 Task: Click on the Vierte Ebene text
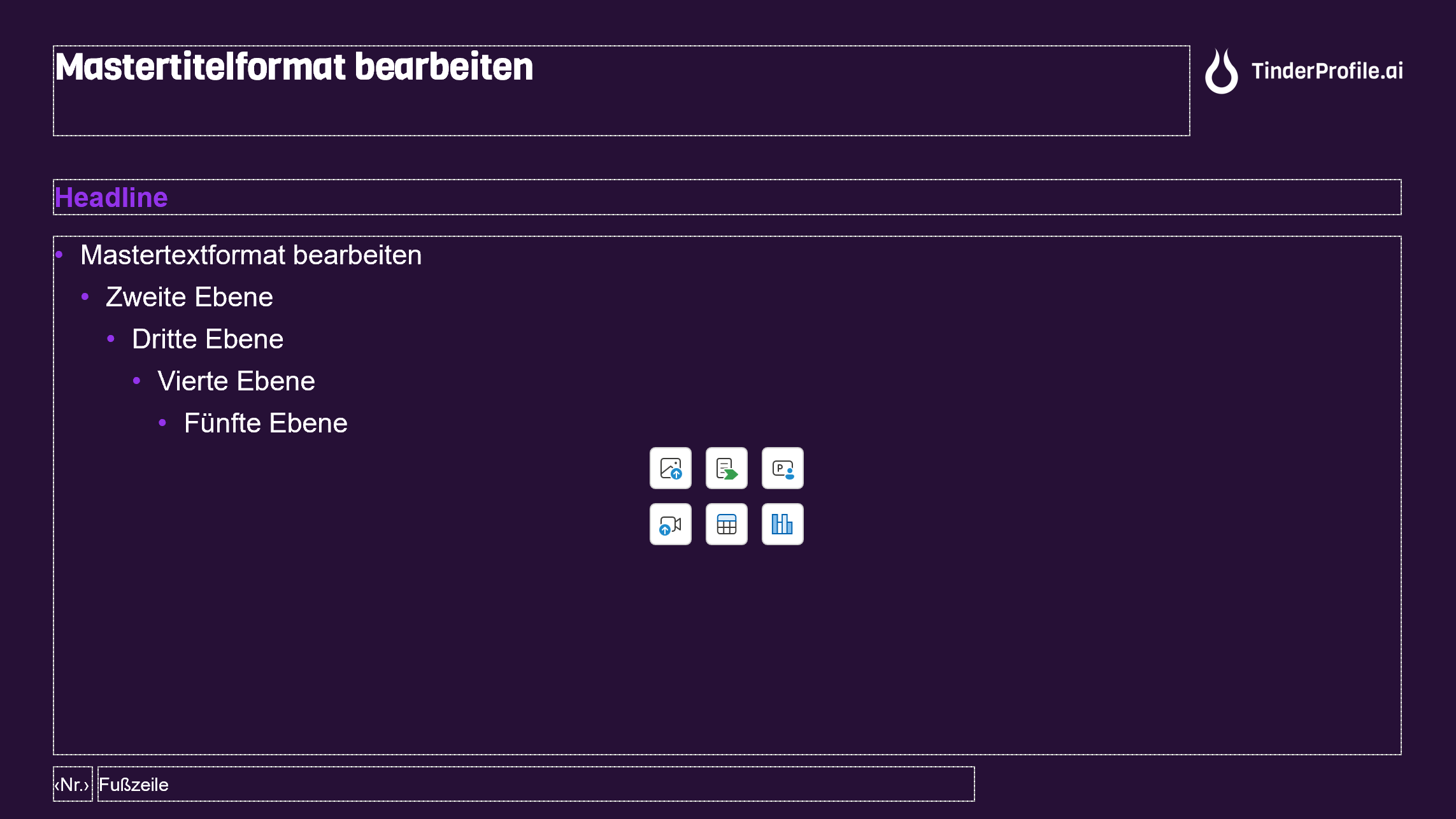[236, 381]
